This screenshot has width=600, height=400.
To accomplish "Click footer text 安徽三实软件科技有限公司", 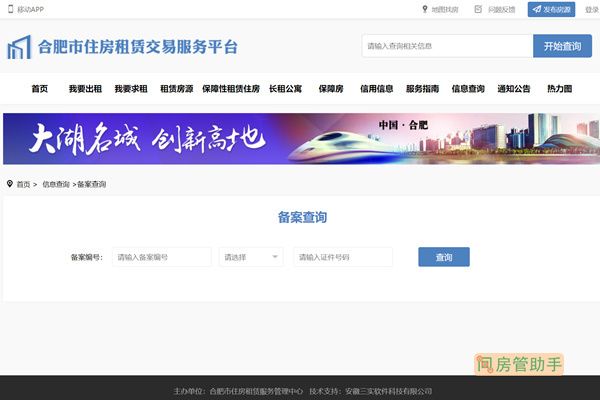I will pos(388,391).
